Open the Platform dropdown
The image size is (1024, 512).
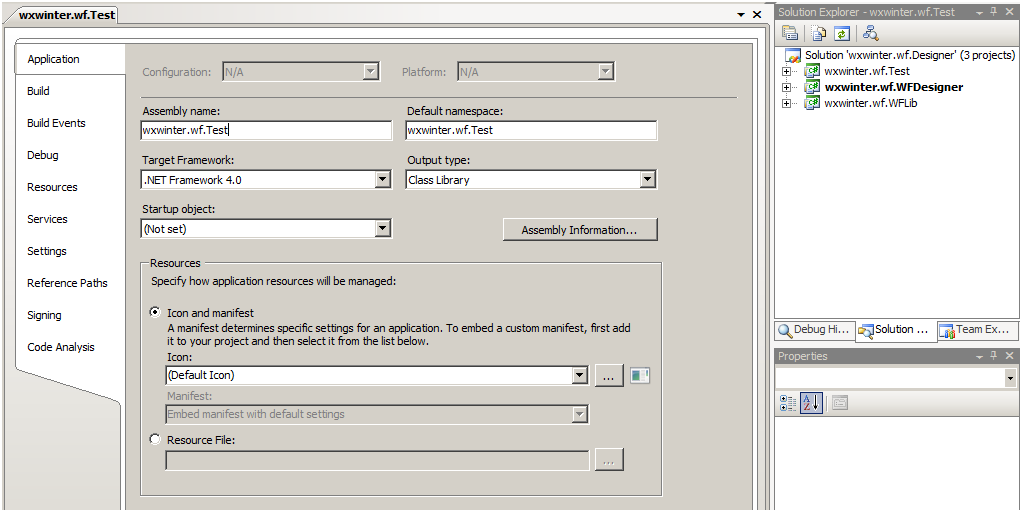click(605, 72)
